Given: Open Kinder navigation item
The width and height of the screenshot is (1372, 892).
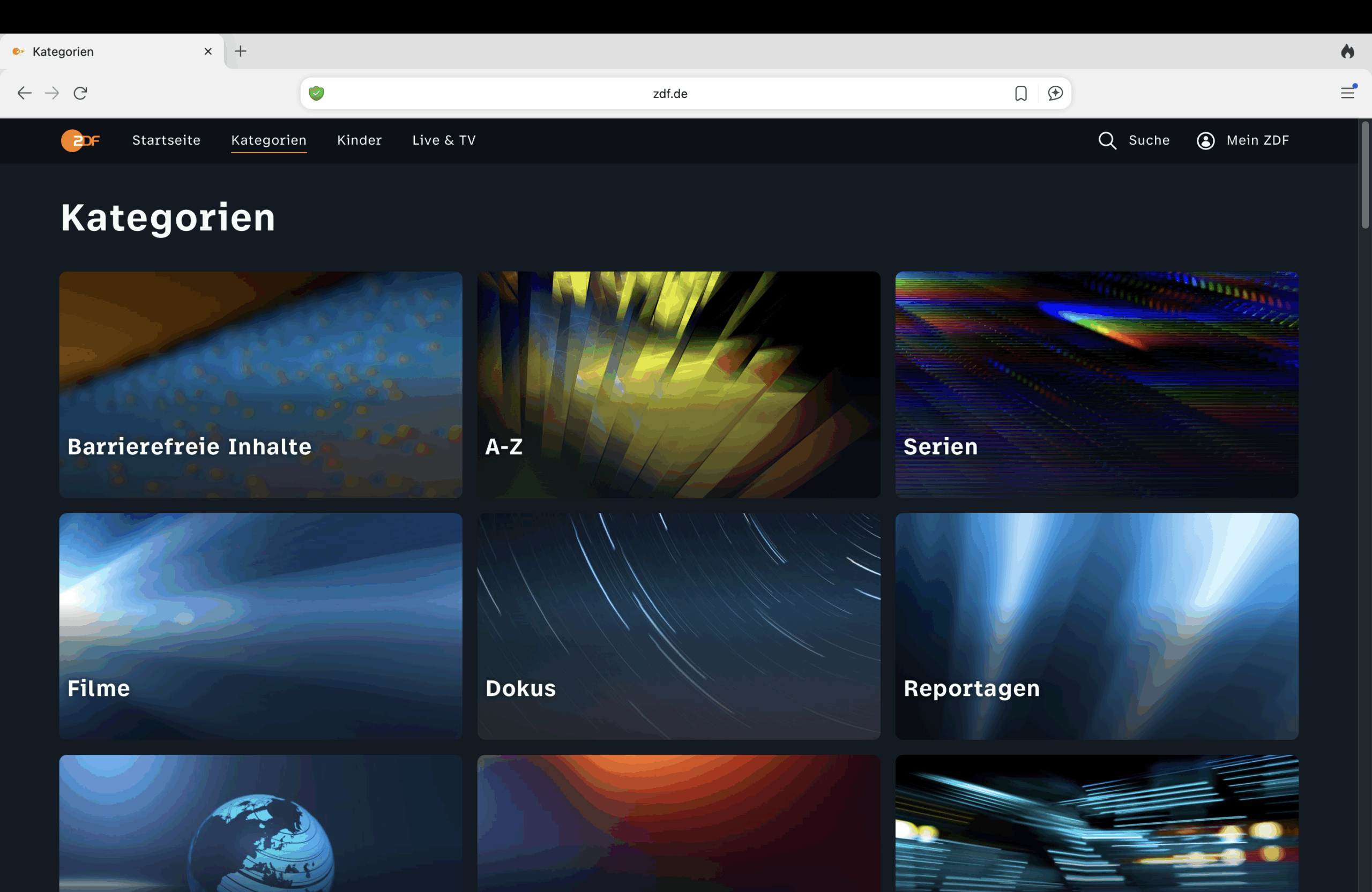Looking at the screenshot, I should tap(359, 140).
